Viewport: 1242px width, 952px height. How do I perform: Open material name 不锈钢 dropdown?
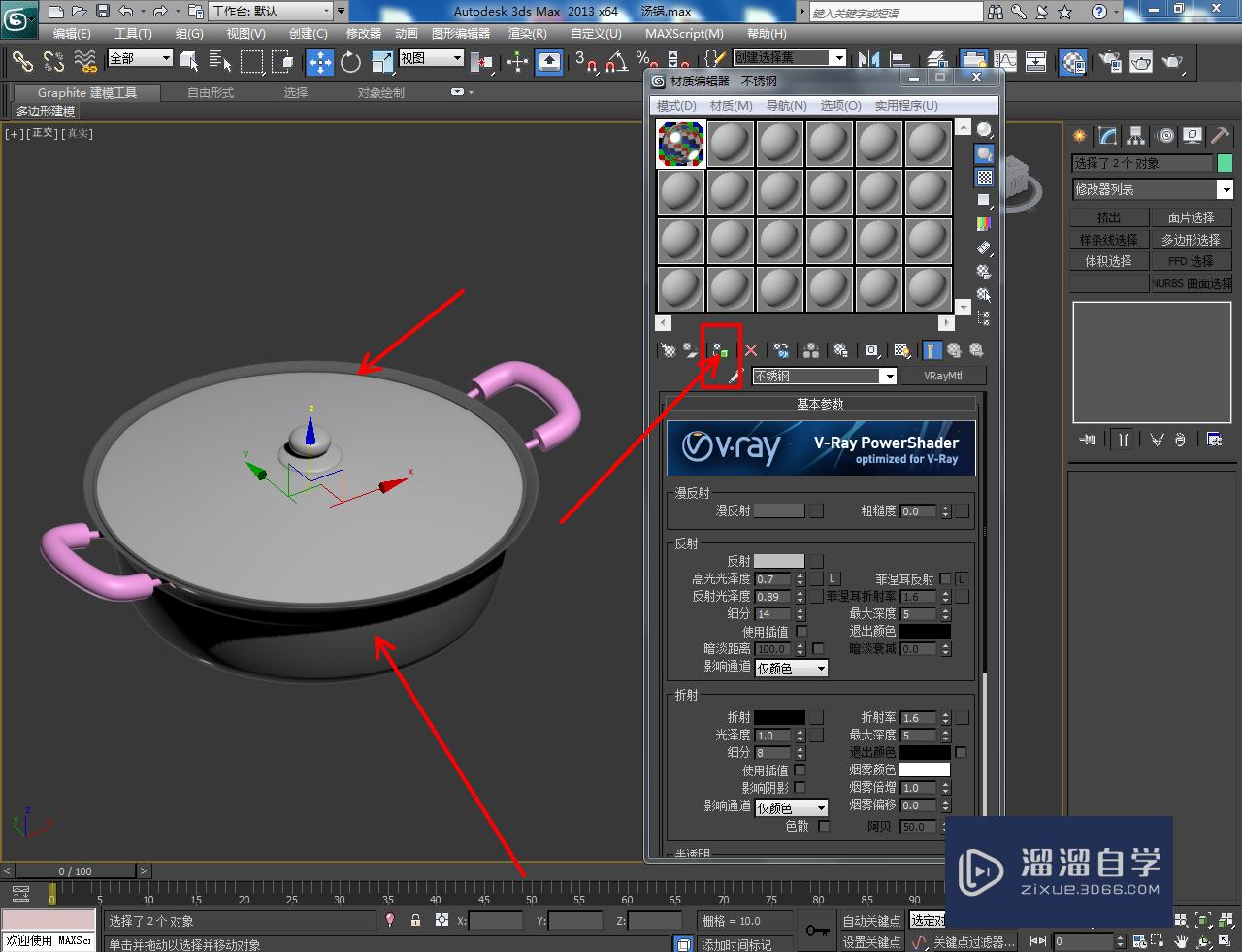click(x=888, y=377)
